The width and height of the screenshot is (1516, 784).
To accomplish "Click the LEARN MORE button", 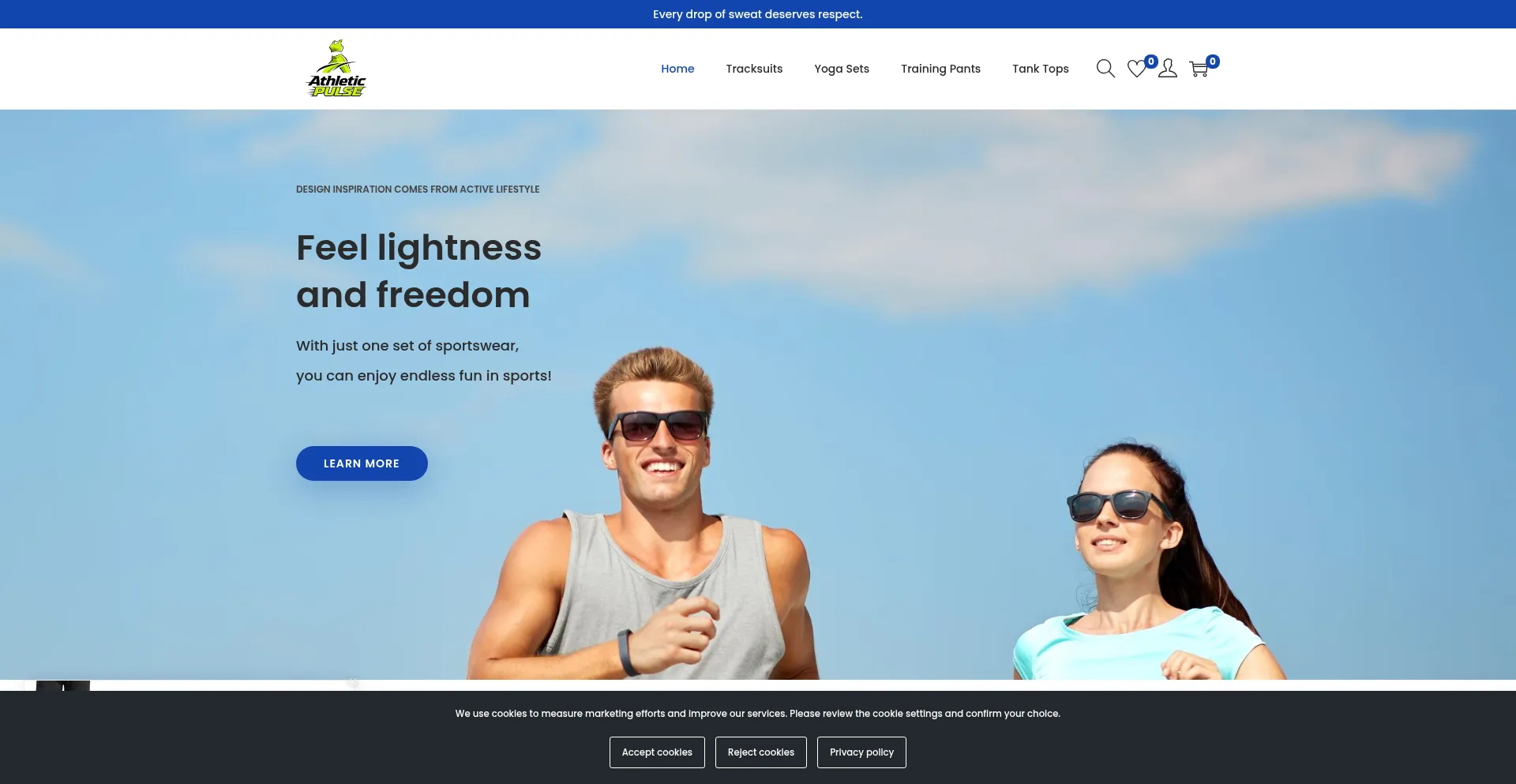I will coord(362,463).
